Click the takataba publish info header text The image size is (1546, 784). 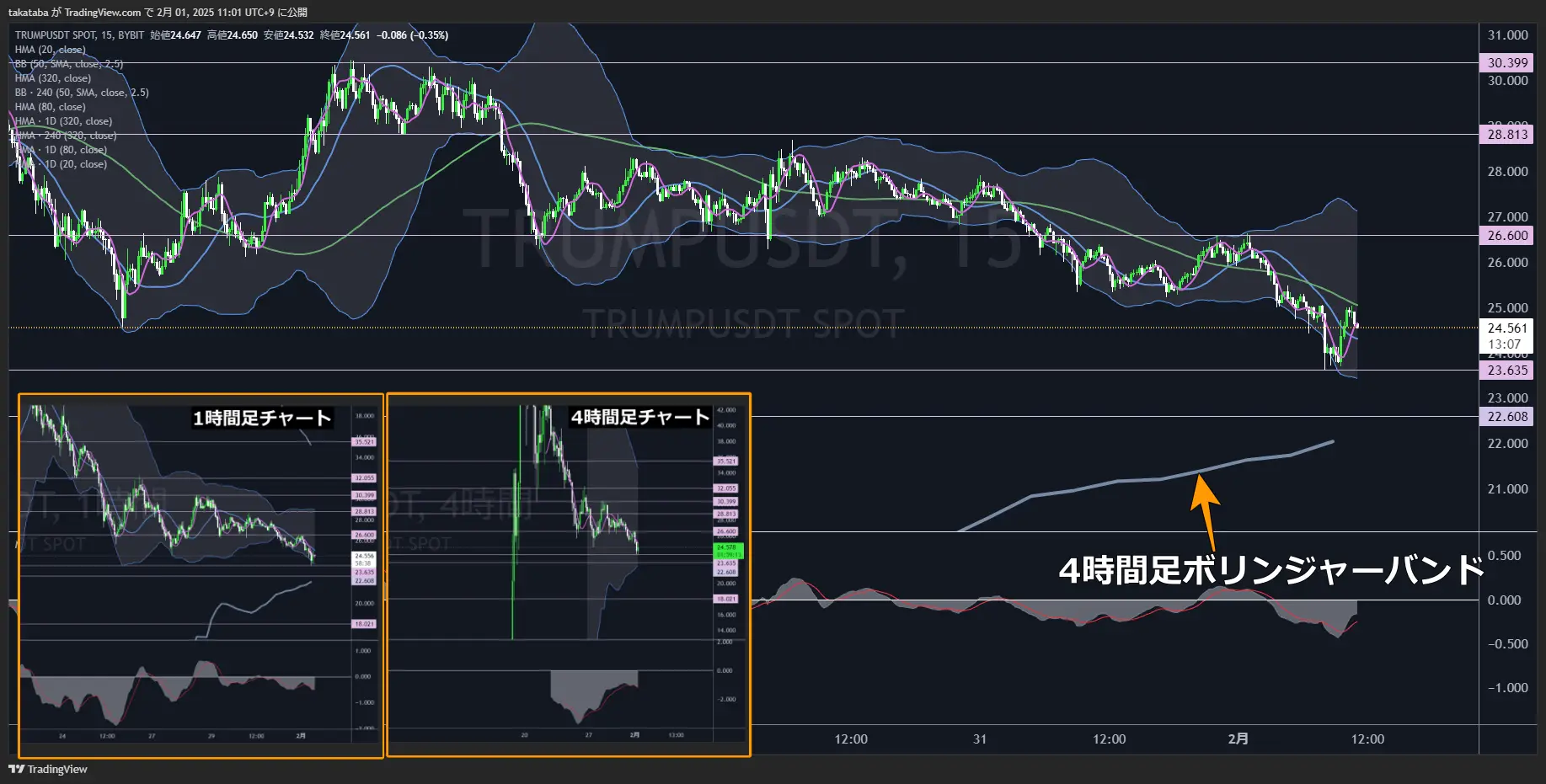click(158, 13)
